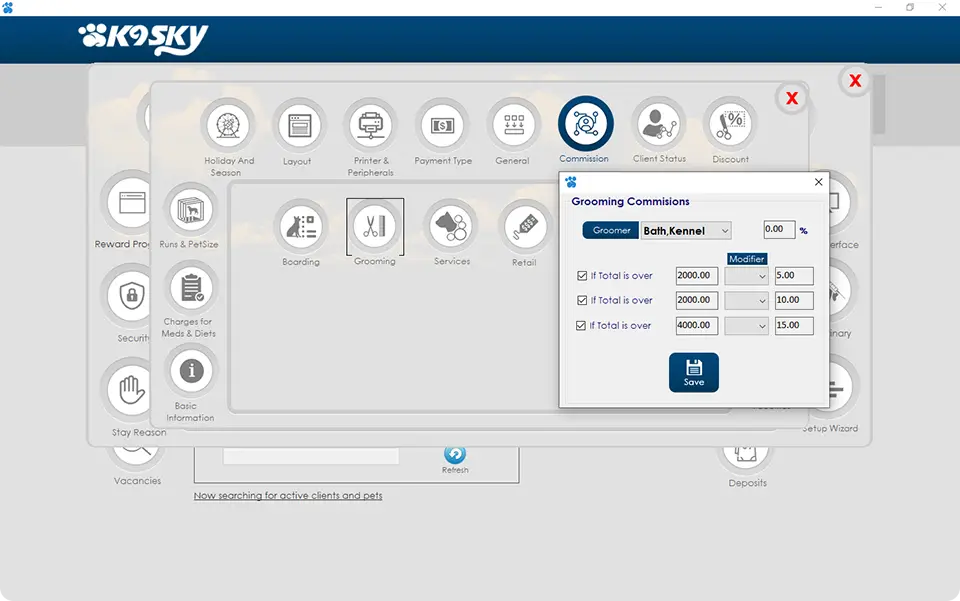960x601 pixels.
Task: Click the groomer percentage input field
Action: [x=779, y=230]
